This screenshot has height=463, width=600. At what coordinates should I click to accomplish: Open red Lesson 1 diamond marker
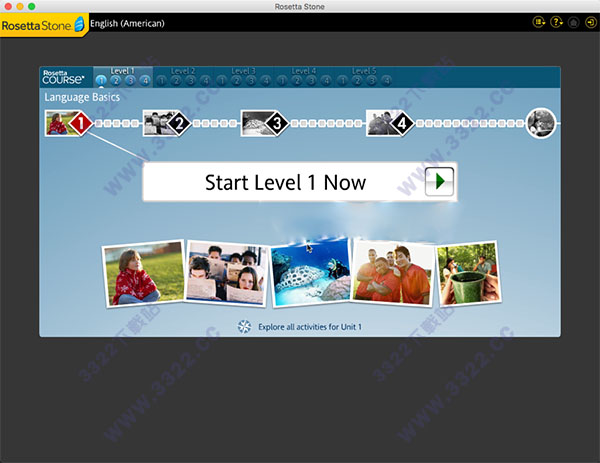click(80, 123)
